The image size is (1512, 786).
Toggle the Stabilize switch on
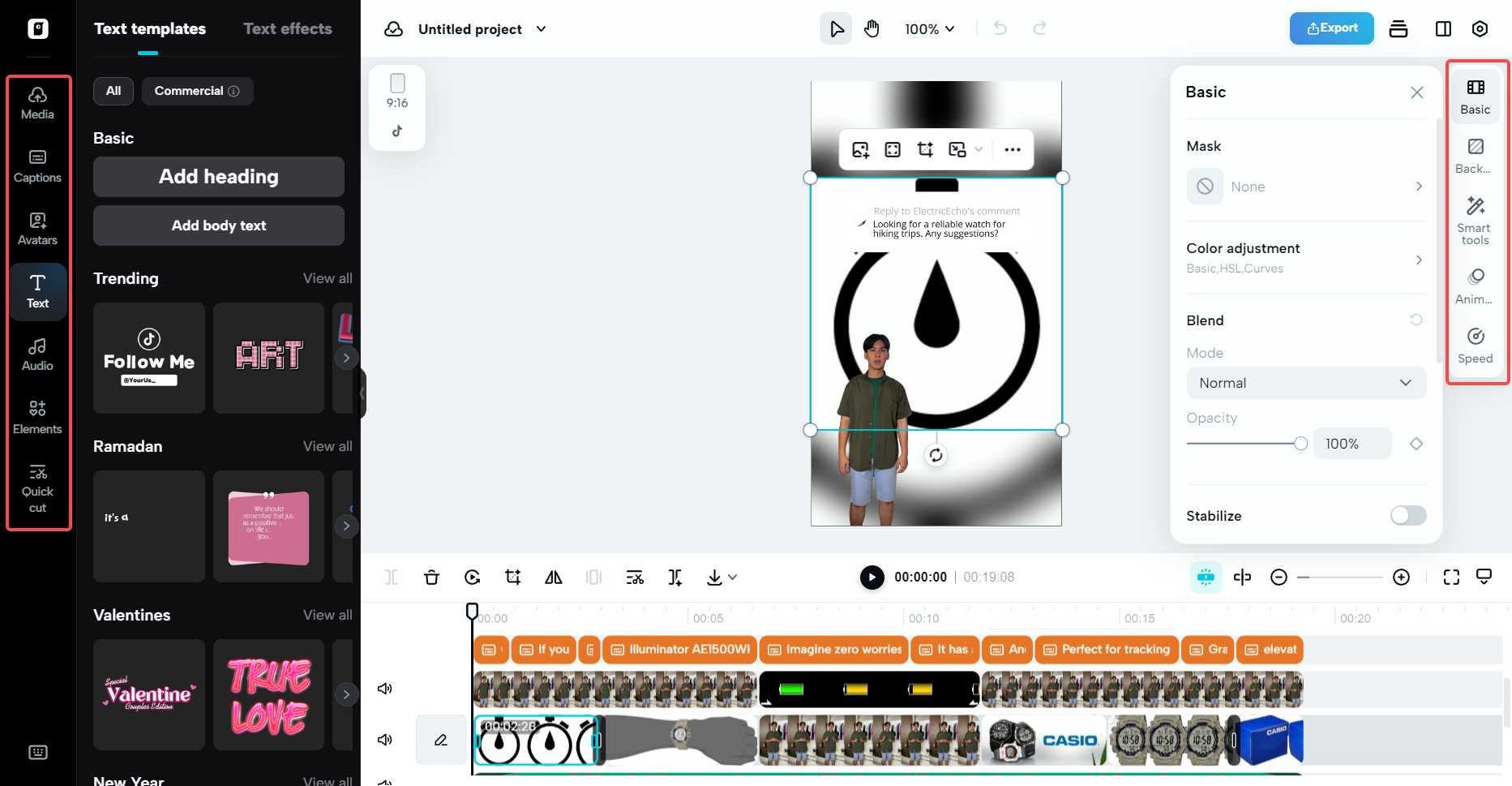(1407, 516)
